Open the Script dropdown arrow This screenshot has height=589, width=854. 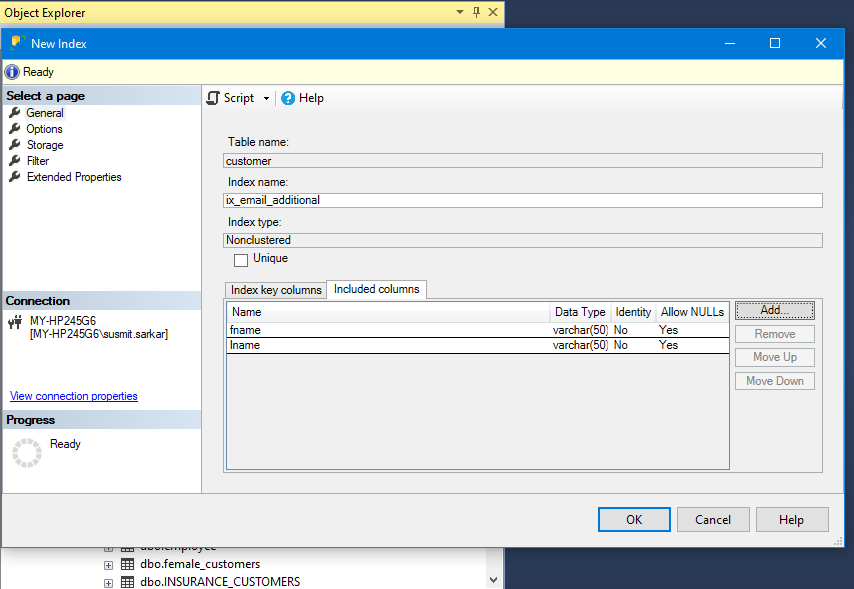tap(266, 98)
